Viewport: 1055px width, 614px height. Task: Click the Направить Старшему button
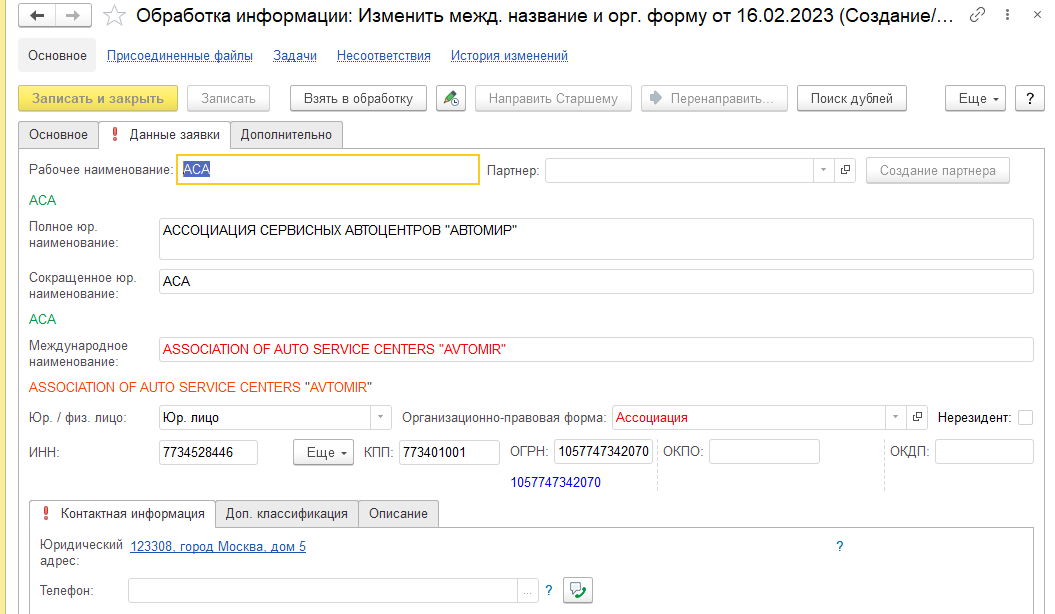pos(553,98)
